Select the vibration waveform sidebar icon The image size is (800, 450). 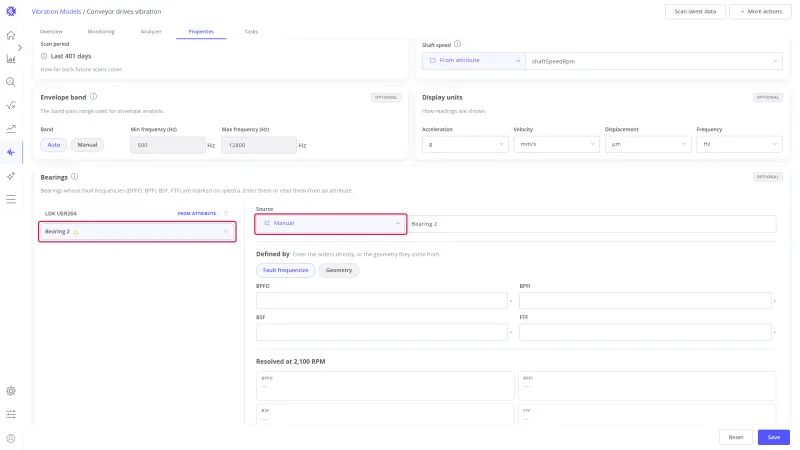point(11,152)
